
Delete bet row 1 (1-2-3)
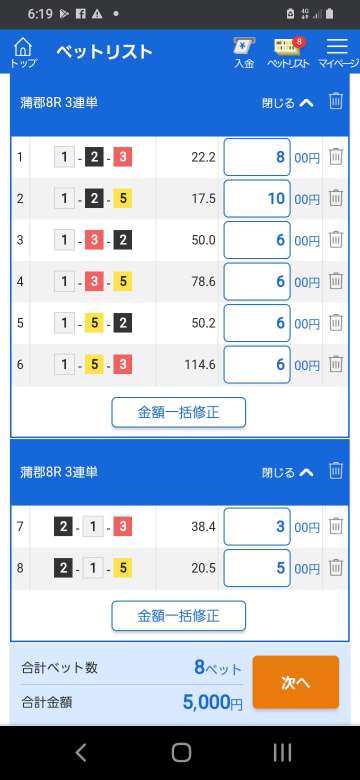coord(336,157)
